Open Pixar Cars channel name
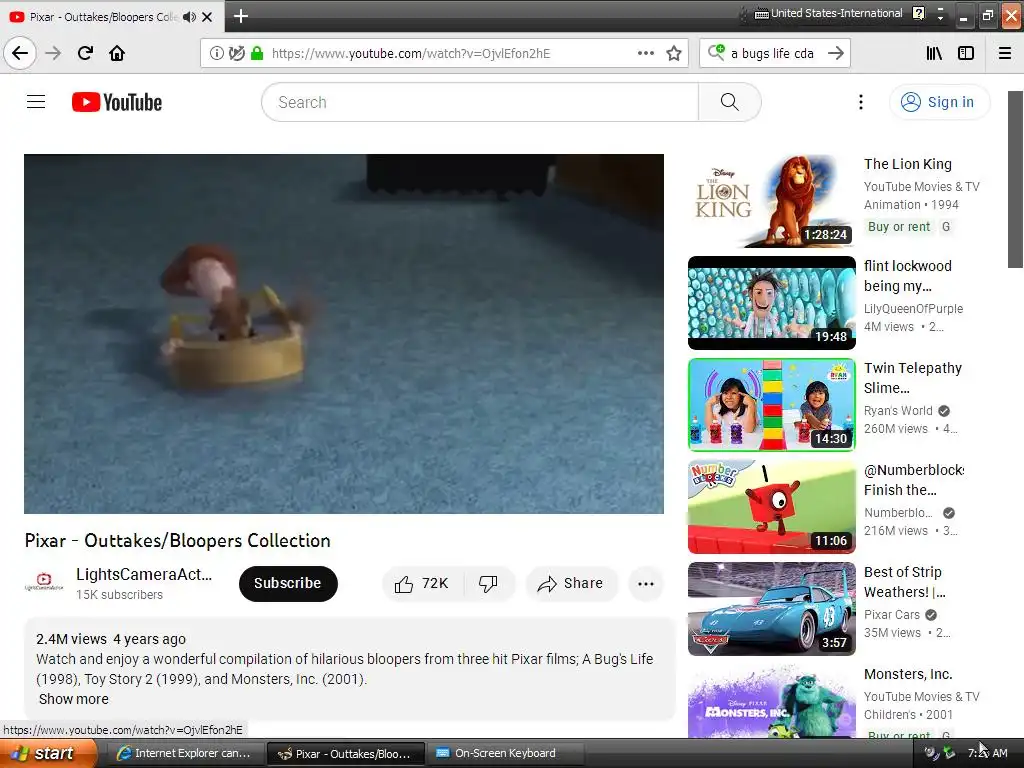The width and height of the screenshot is (1024, 768). (x=891, y=615)
